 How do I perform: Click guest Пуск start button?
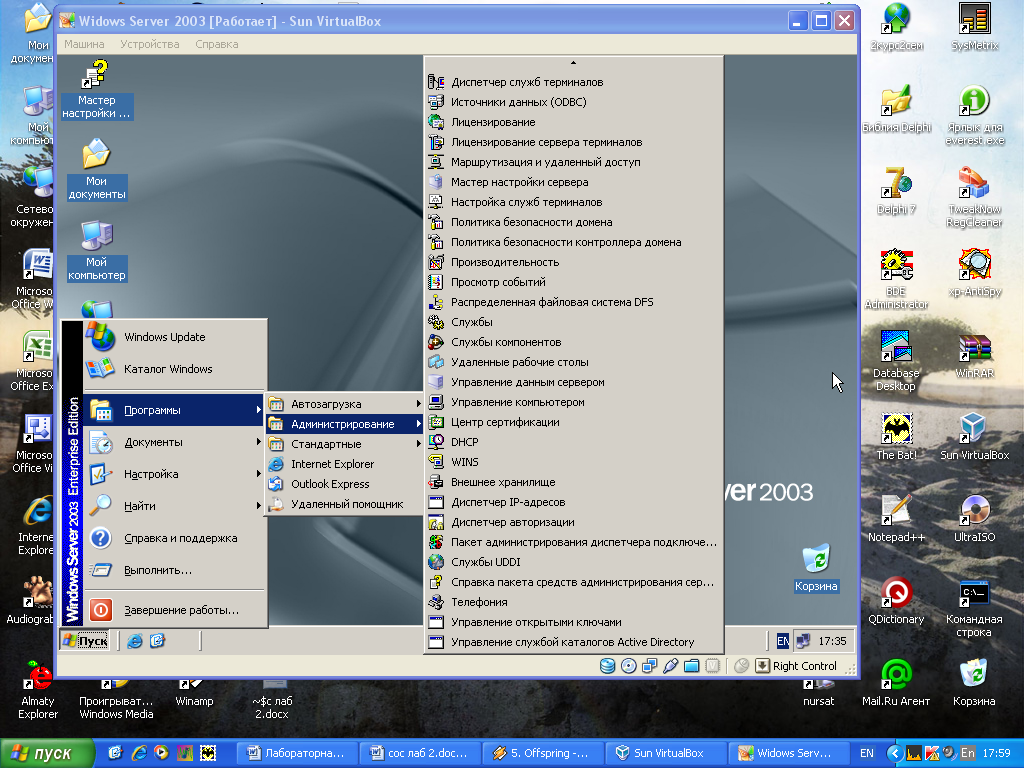(85, 641)
